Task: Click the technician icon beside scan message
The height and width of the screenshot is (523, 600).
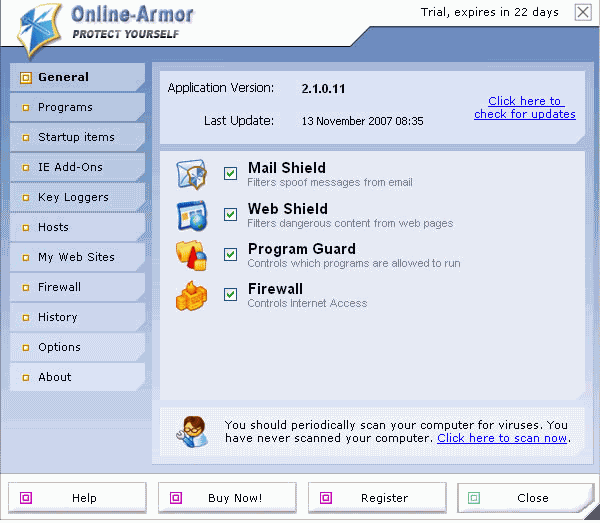Action: point(192,432)
